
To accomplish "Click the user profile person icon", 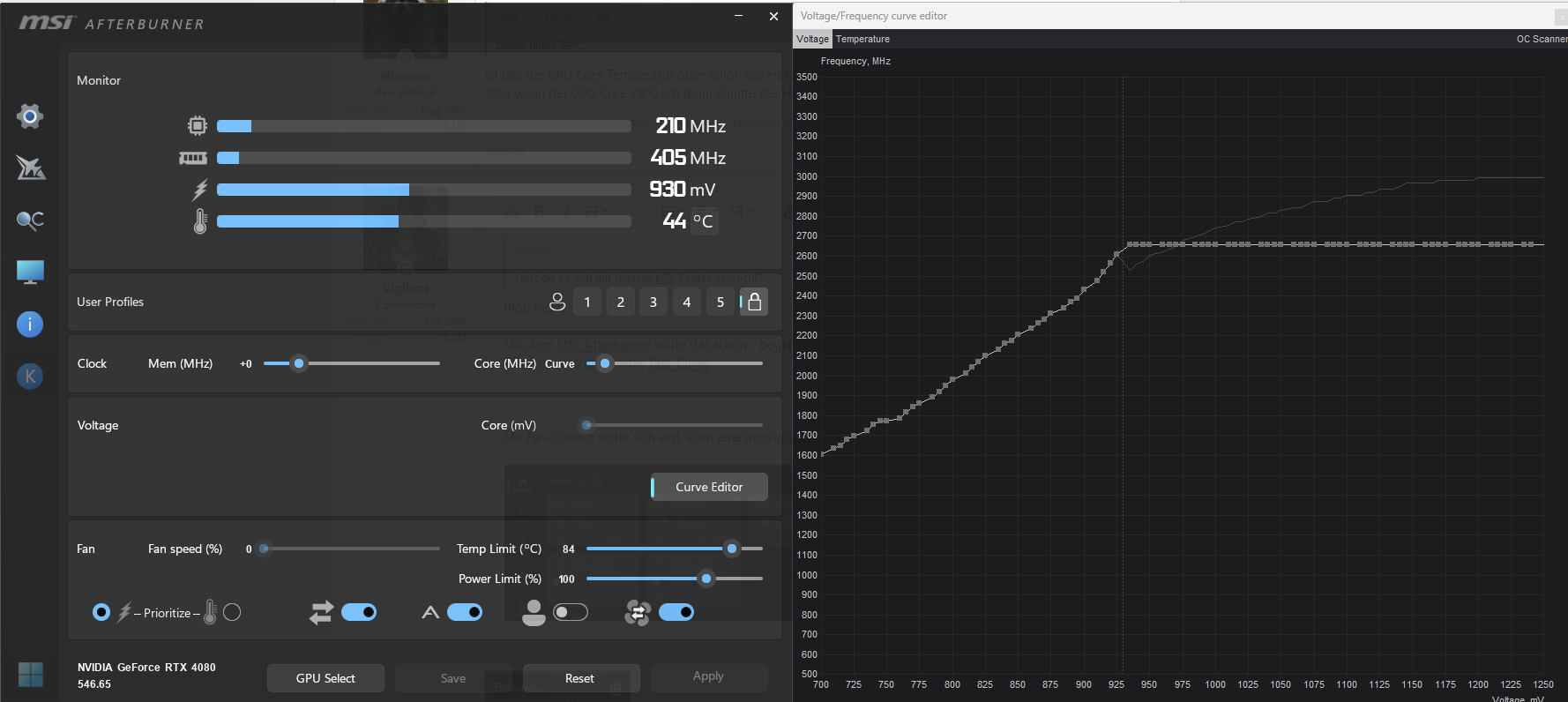I will 557,302.
